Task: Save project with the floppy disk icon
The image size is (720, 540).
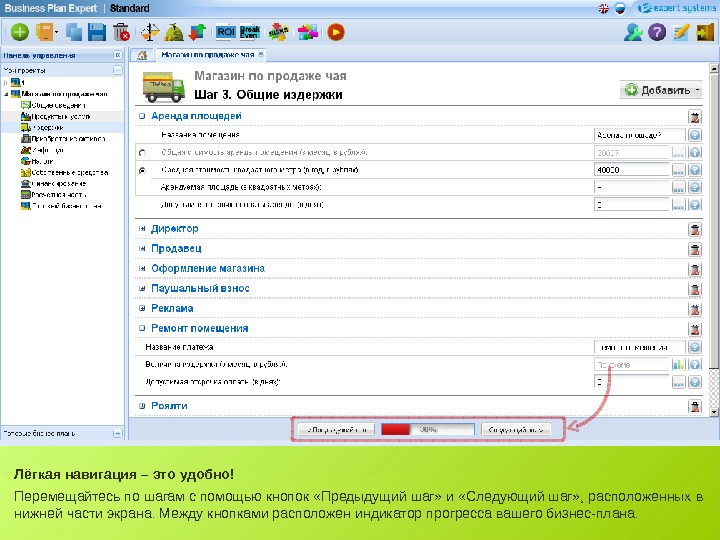Action: 97,32
